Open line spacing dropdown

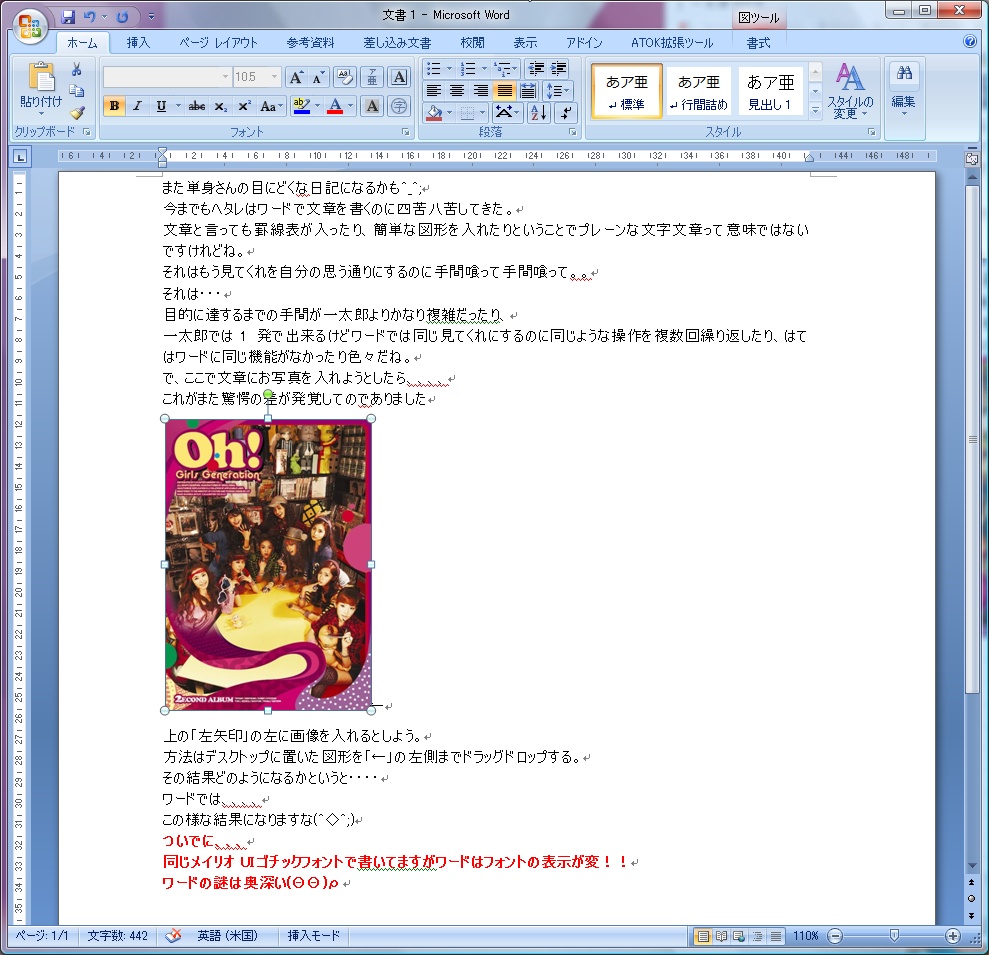[558, 90]
